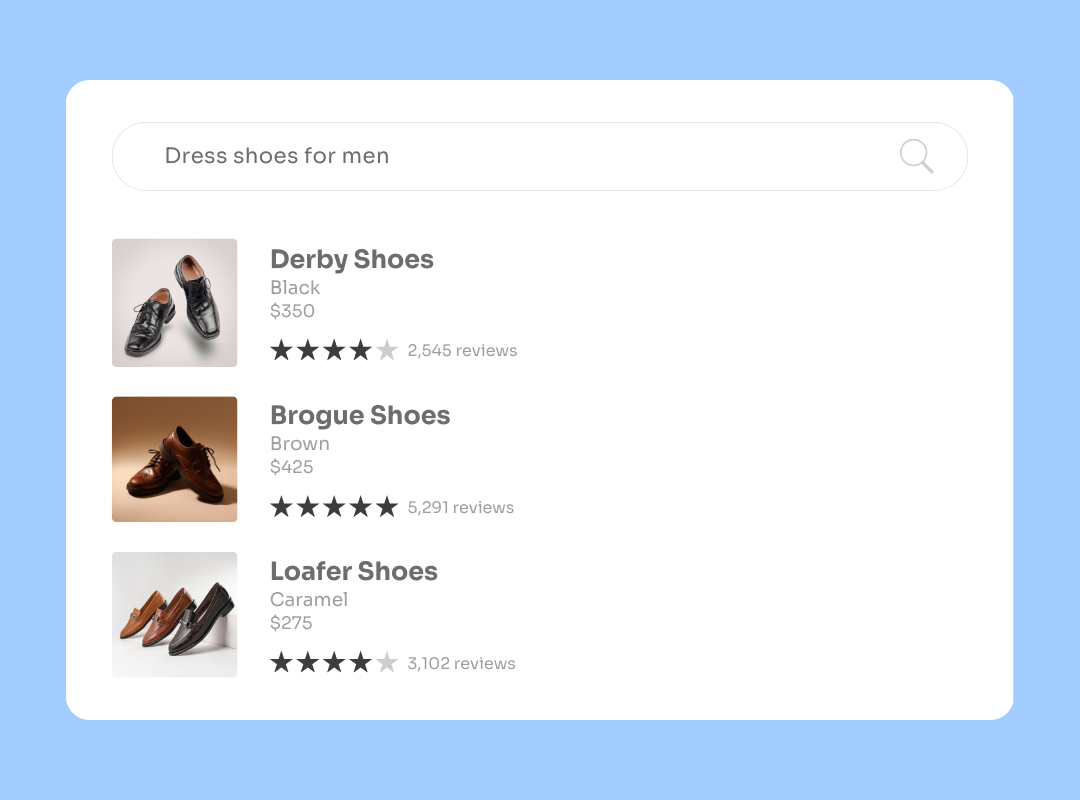Click the magnifying glass search icon

point(916,156)
